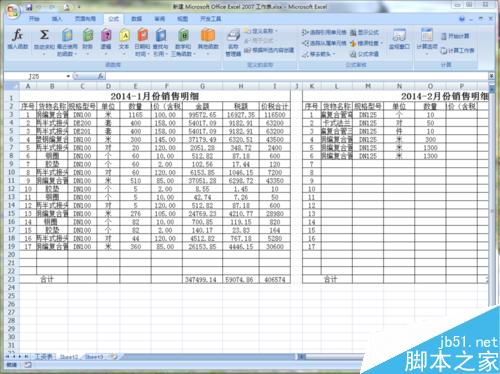Click Remove Arrows
Viewport: 500px width, 374px height.
(x=319, y=54)
